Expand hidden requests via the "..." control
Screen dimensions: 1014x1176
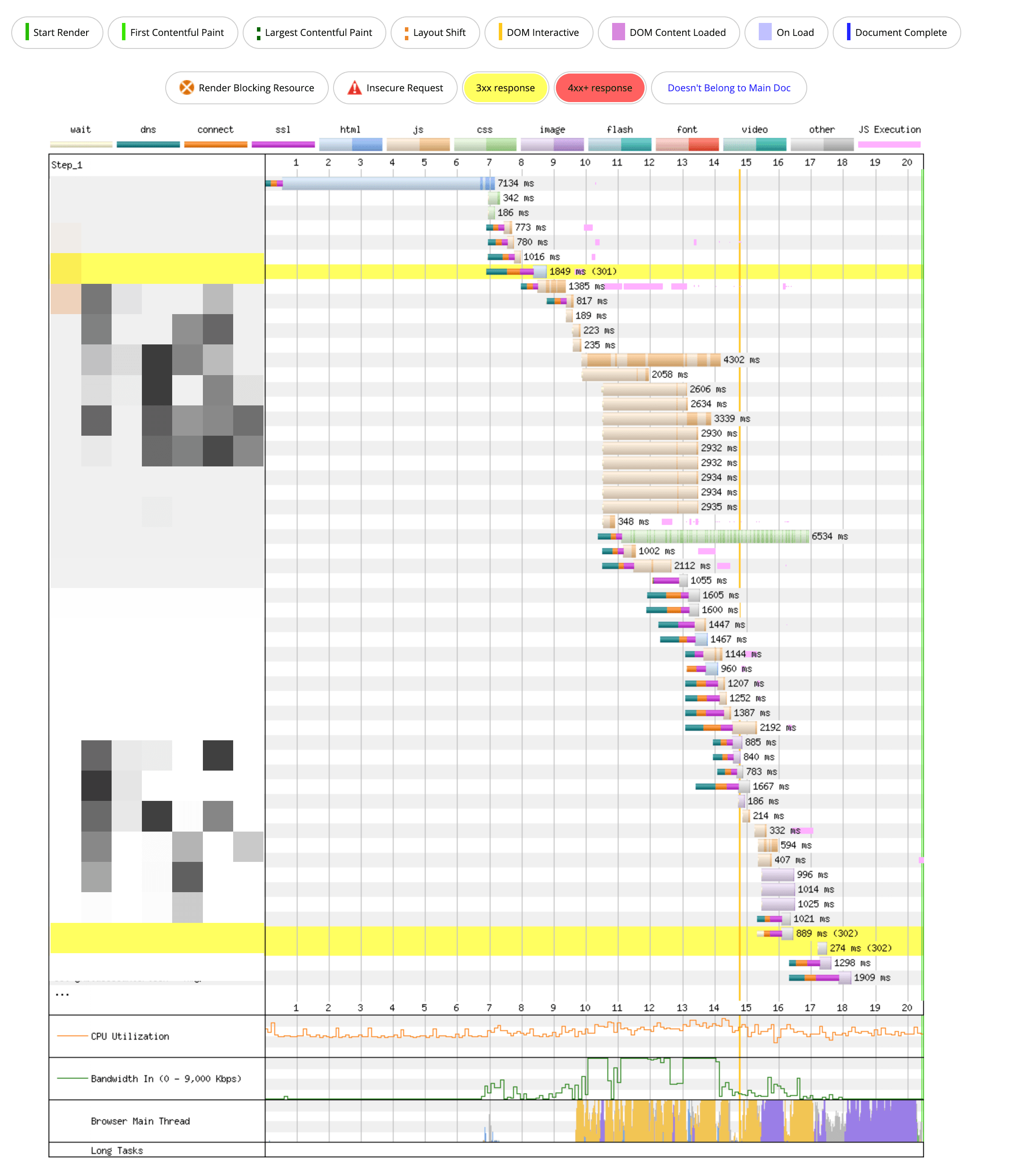click(x=62, y=994)
